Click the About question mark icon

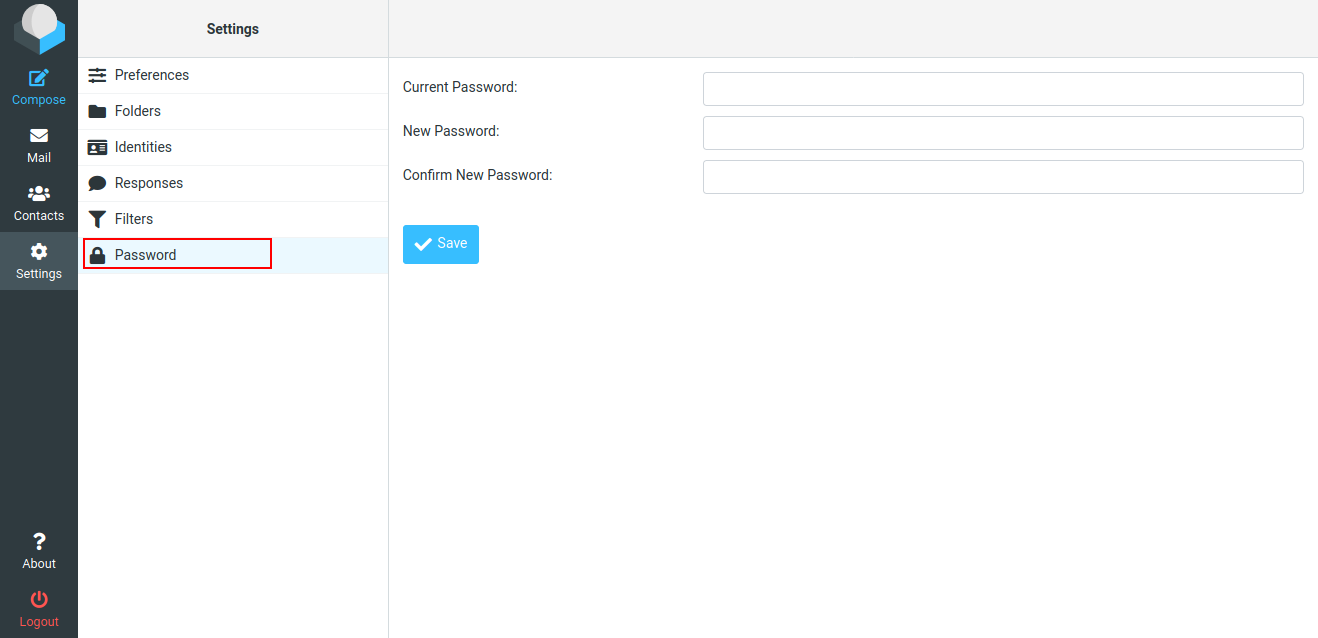pyautogui.click(x=39, y=542)
